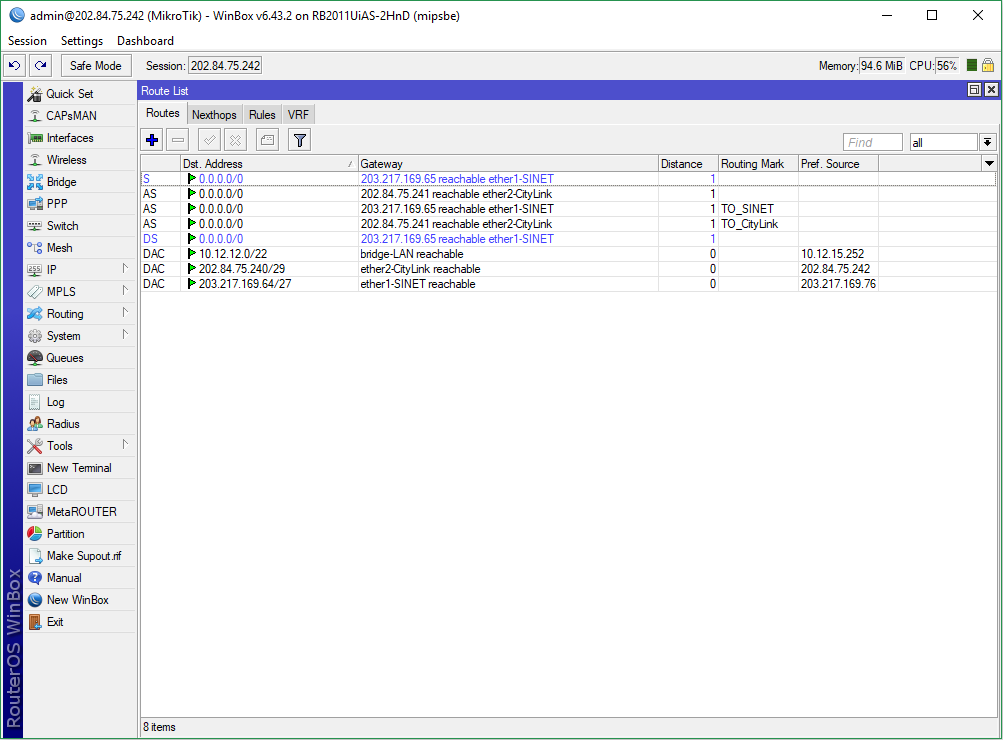
Task: Open Interfaces in sidebar
Action: 80,138
